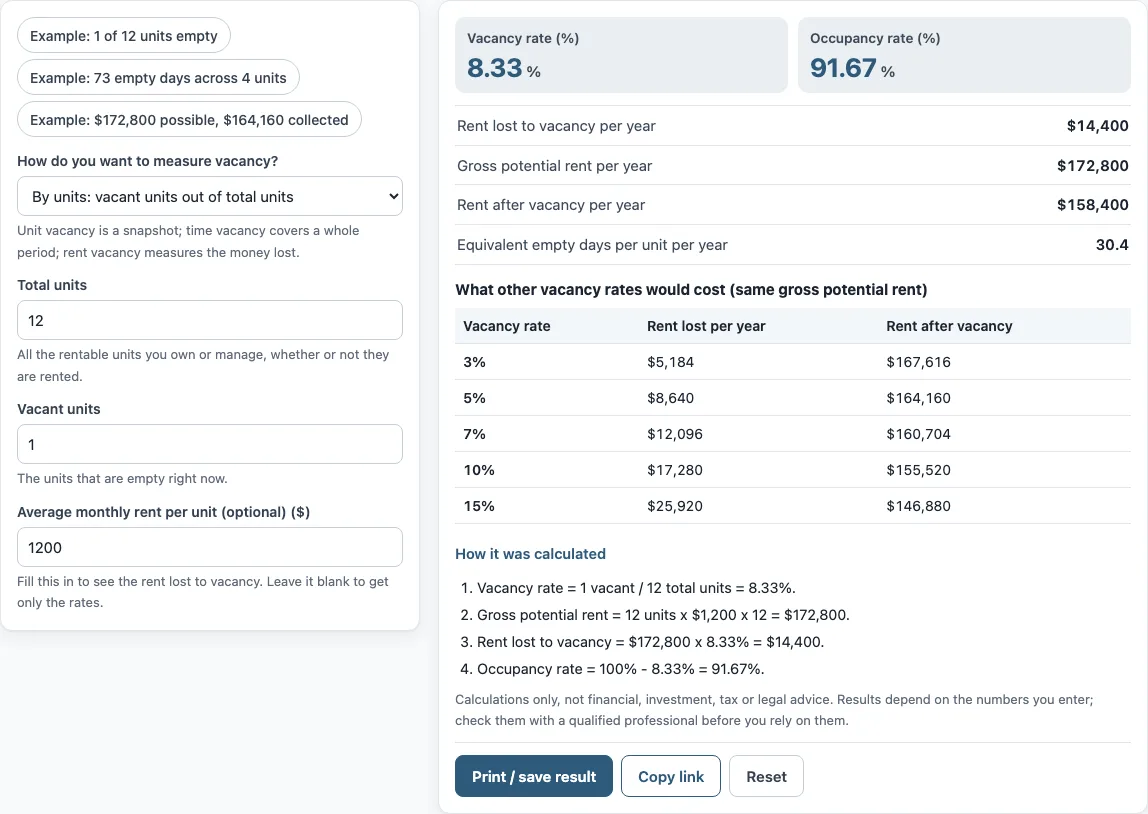Click the $12,096 rent lost cell
Screen dimensions: 1148x814
pyautogui.click(x=674, y=433)
